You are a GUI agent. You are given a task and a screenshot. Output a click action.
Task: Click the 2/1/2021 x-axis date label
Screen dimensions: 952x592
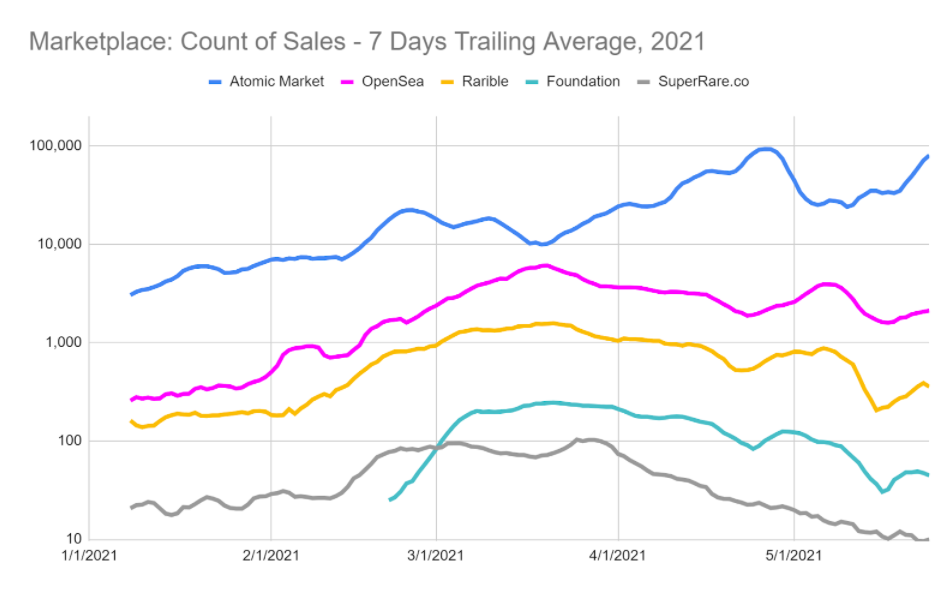pyautogui.click(x=271, y=555)
